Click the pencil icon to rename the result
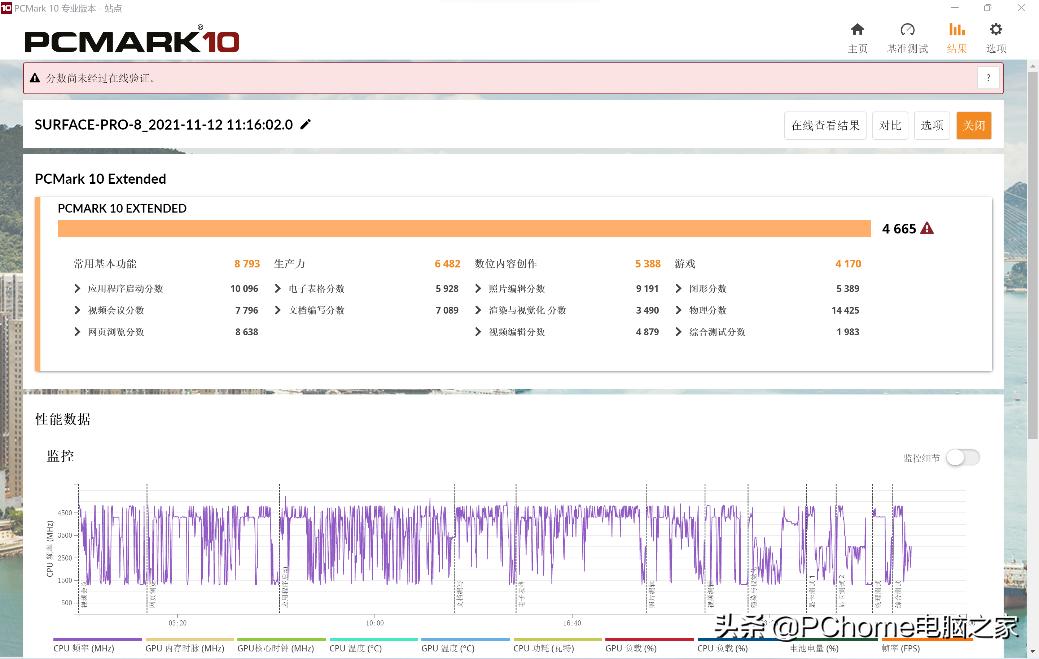1039x659 pixels. [x=305, y=125]
